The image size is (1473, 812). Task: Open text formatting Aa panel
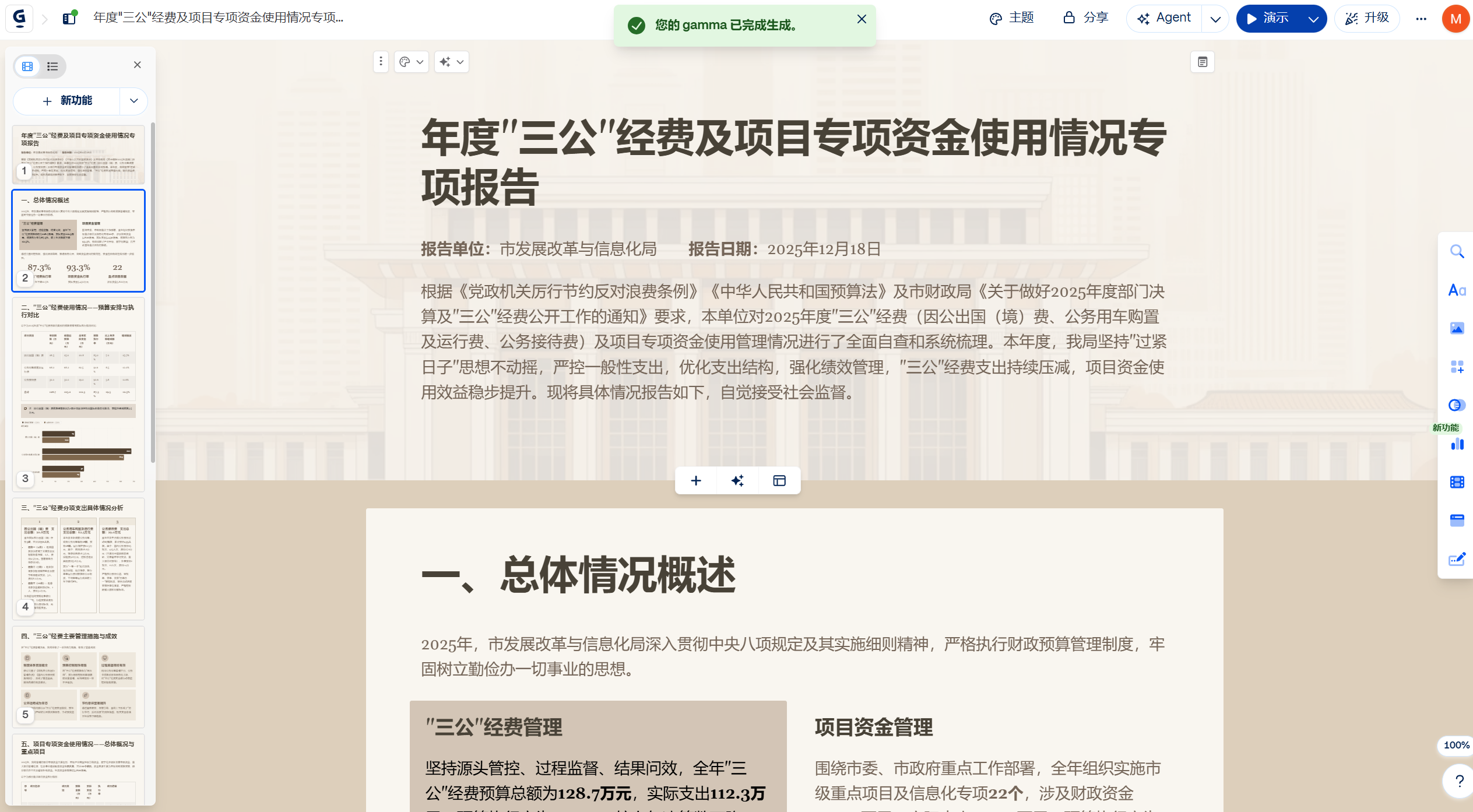(1457, 290)
